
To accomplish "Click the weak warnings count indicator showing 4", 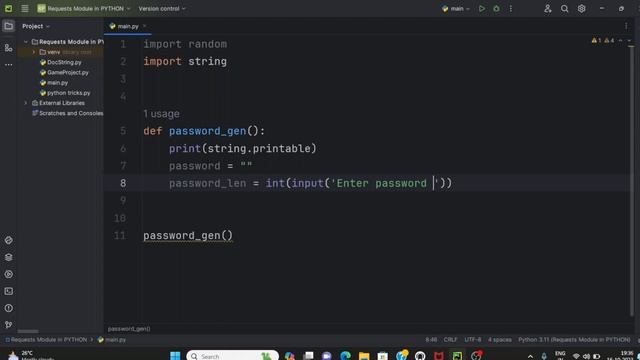I will coord(609,40).
